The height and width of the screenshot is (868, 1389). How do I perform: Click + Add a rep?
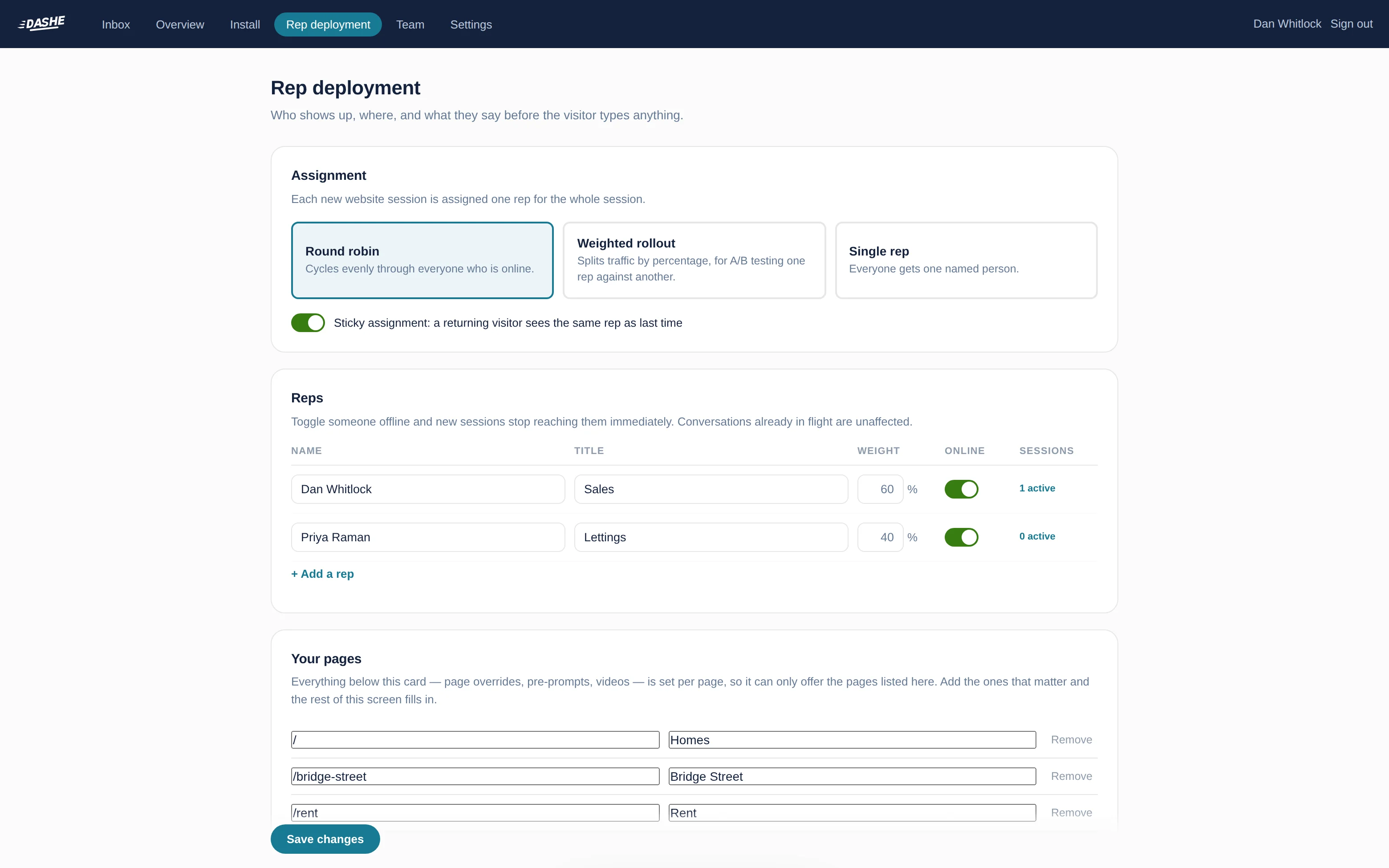coord(322,574)
